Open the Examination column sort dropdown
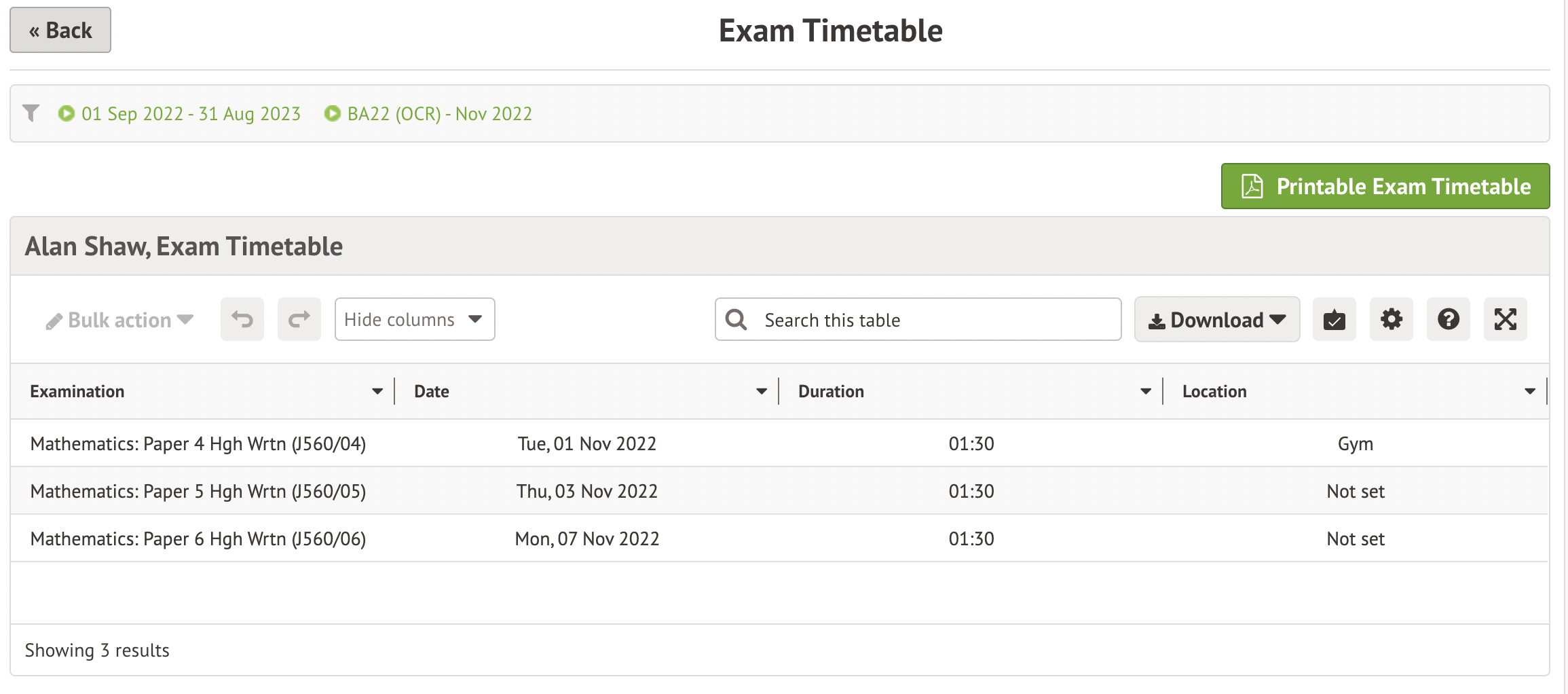Viewport: 1568px width, 694px height. coord(377,391)
